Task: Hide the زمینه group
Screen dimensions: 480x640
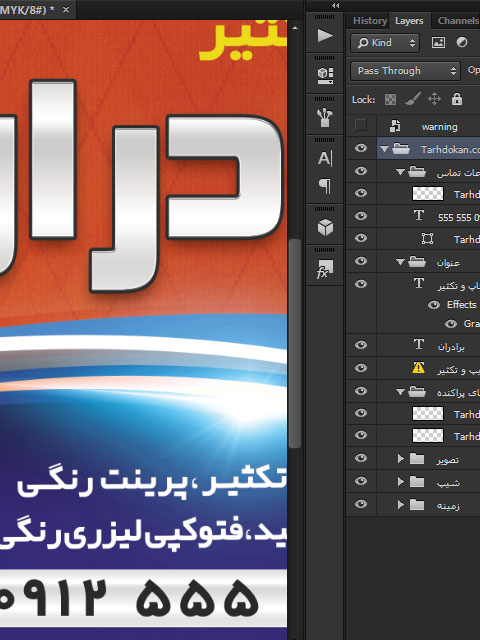Action: pyautogui.click(x=361, y=504)
